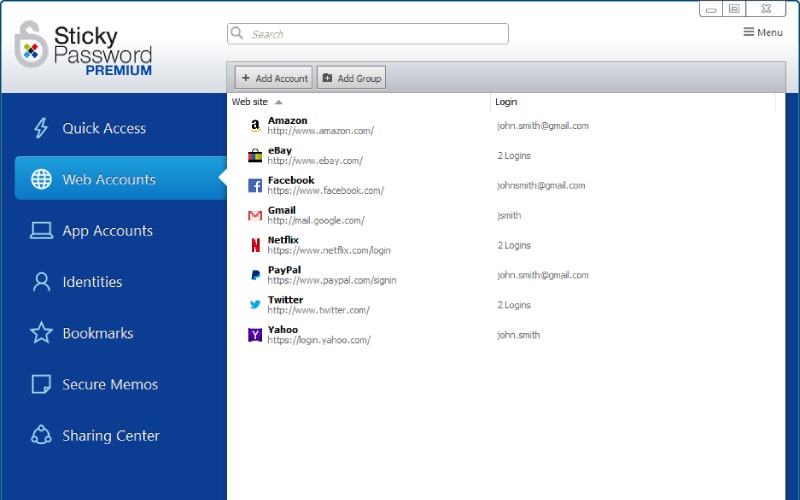The image size is (800, 500).
Task: Click the Identities person icon
Action: tap(41, 282)
